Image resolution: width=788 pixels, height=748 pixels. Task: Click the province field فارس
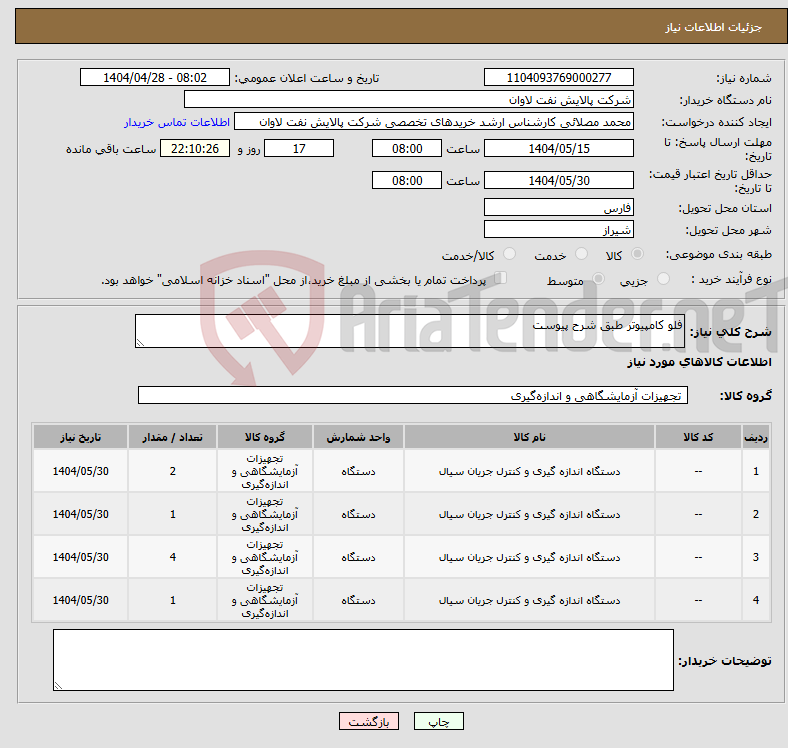click(x=558, y=207)
